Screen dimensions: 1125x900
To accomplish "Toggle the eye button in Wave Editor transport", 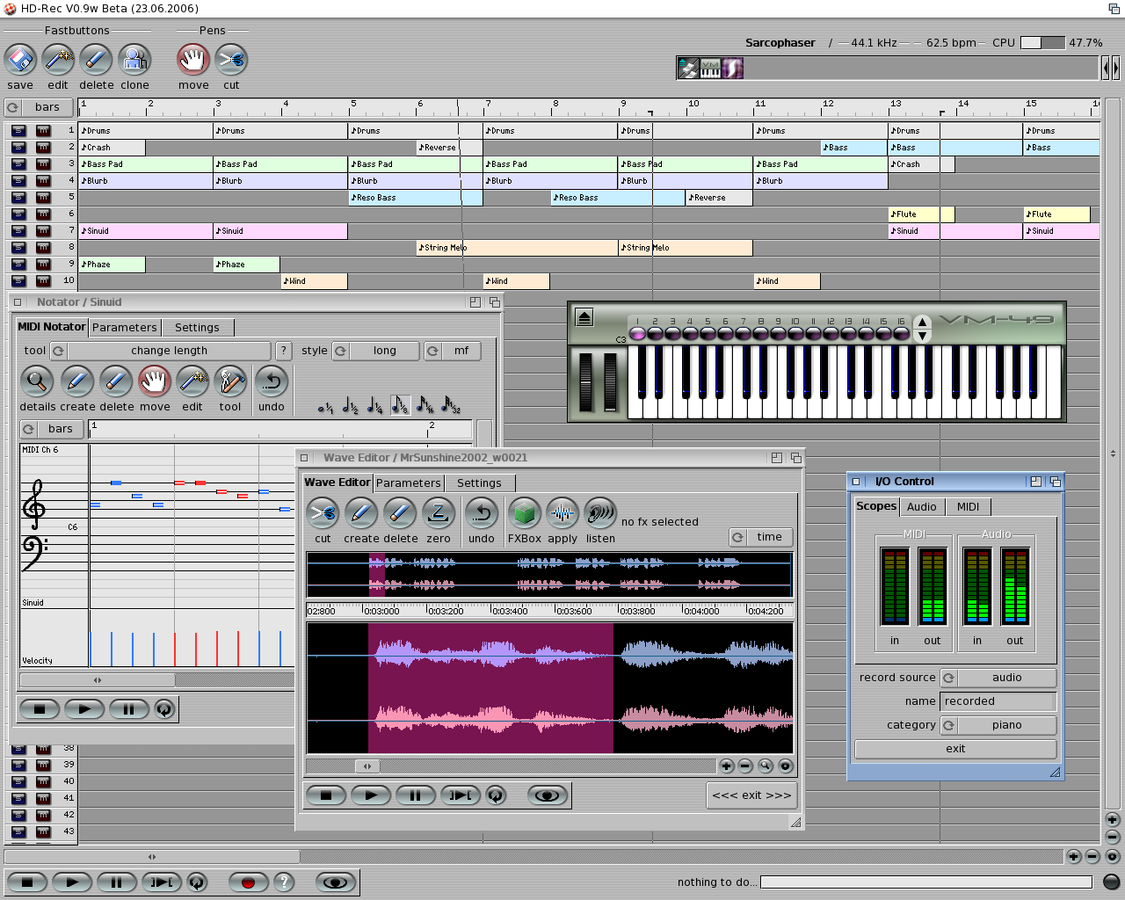I will 545,796.
